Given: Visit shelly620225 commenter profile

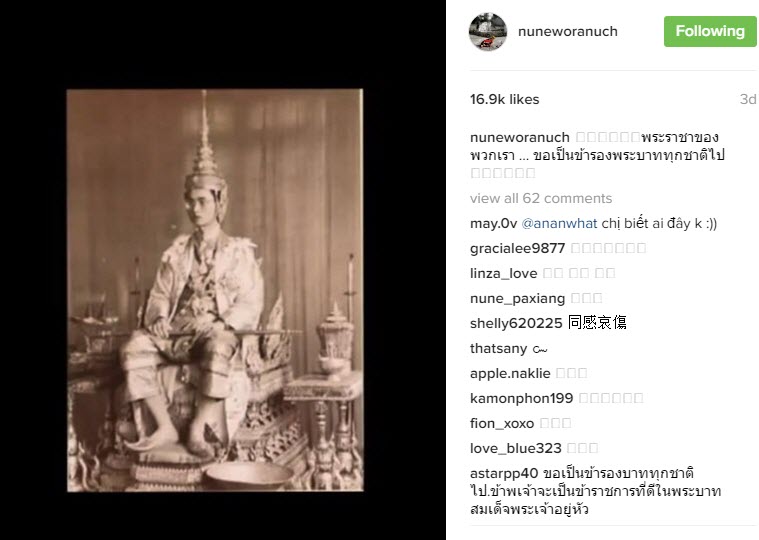Looking at the screenshot, I should point(516,323).
